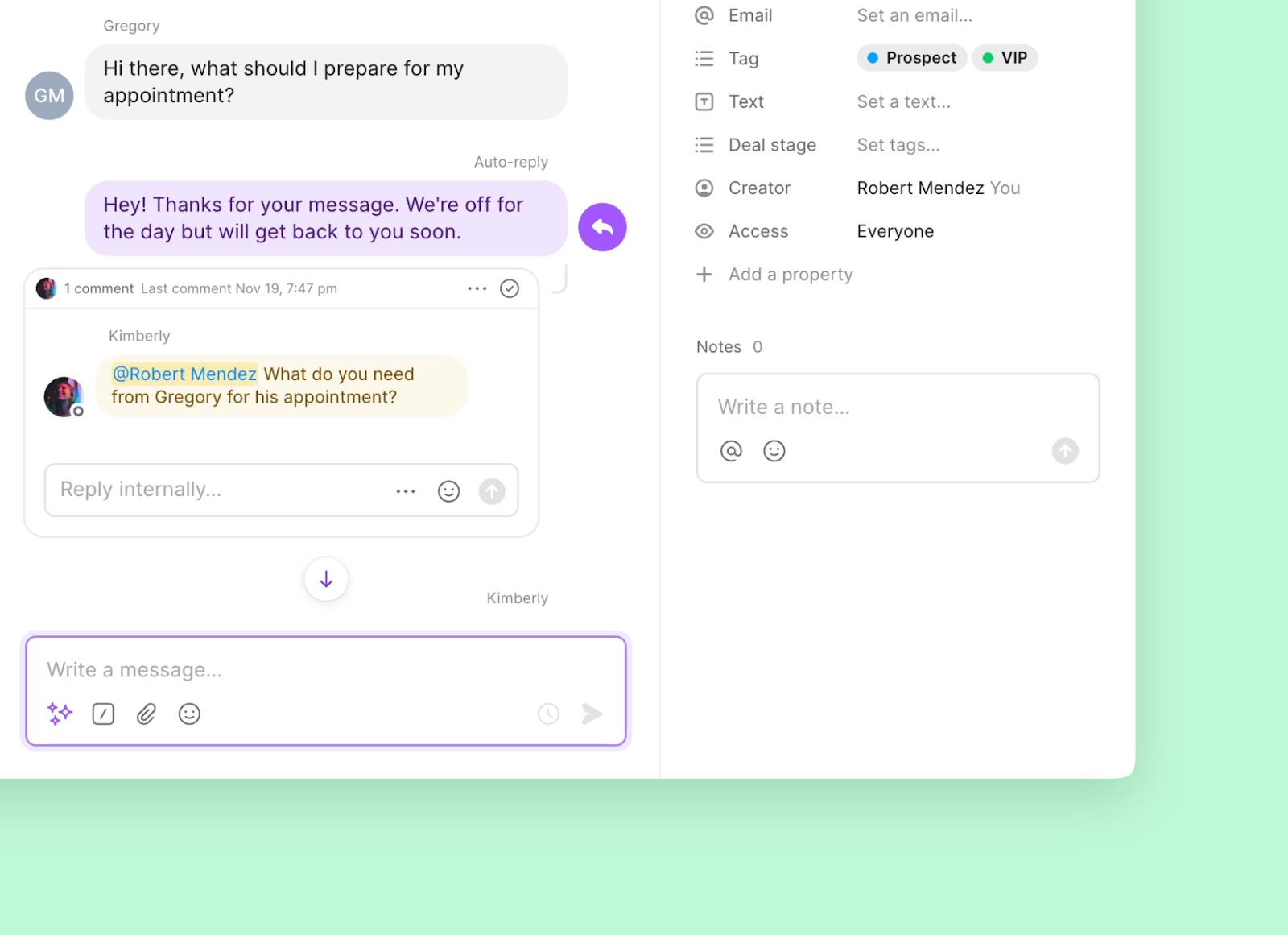
Task: Click the @Robert Mendez mention link
Action: pyautogui.click(x=184, y=374)
